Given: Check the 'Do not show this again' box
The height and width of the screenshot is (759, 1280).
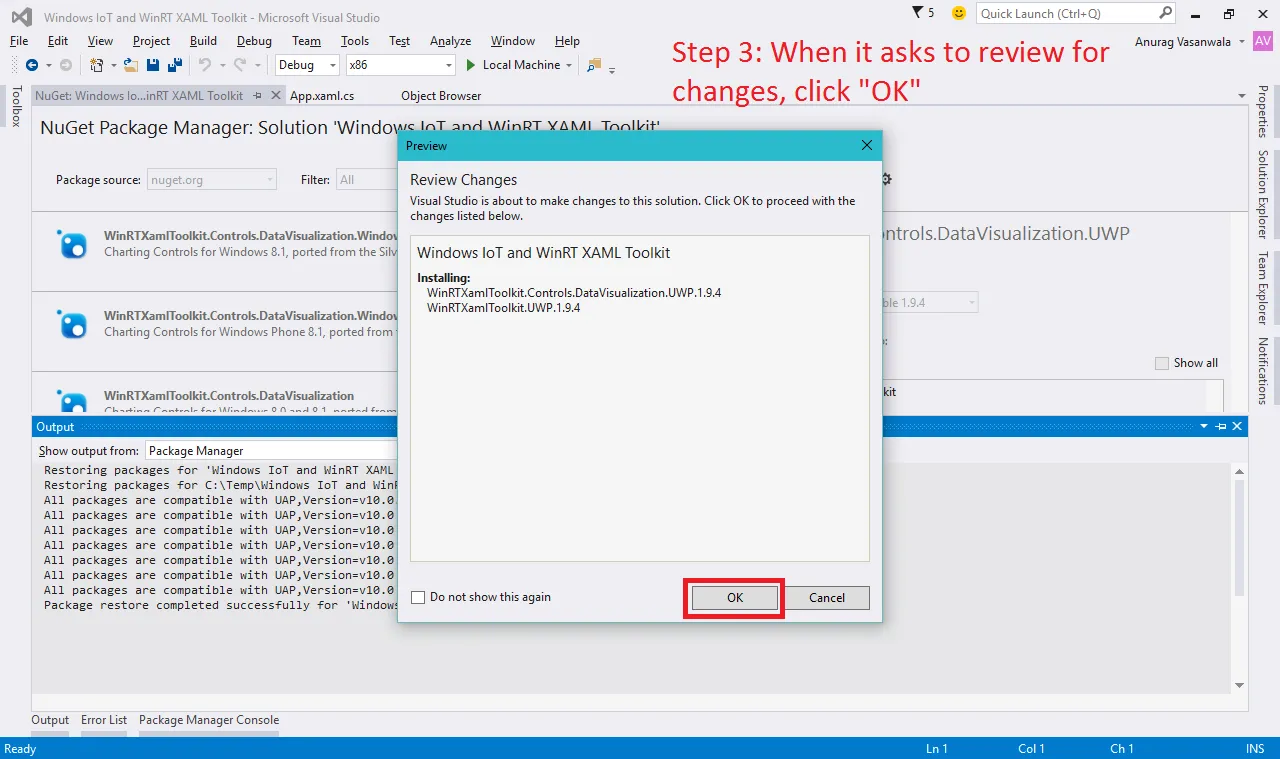Looking at the screenshot, I should pos(418,598).
